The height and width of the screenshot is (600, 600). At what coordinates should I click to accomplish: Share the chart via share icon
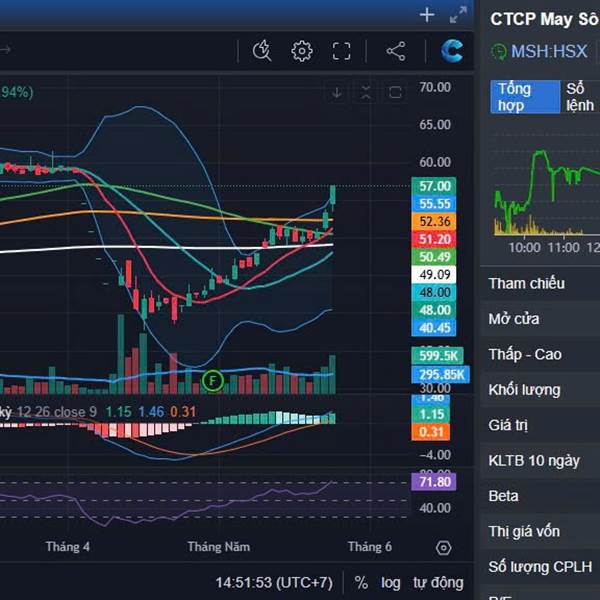tap(396, 51)
